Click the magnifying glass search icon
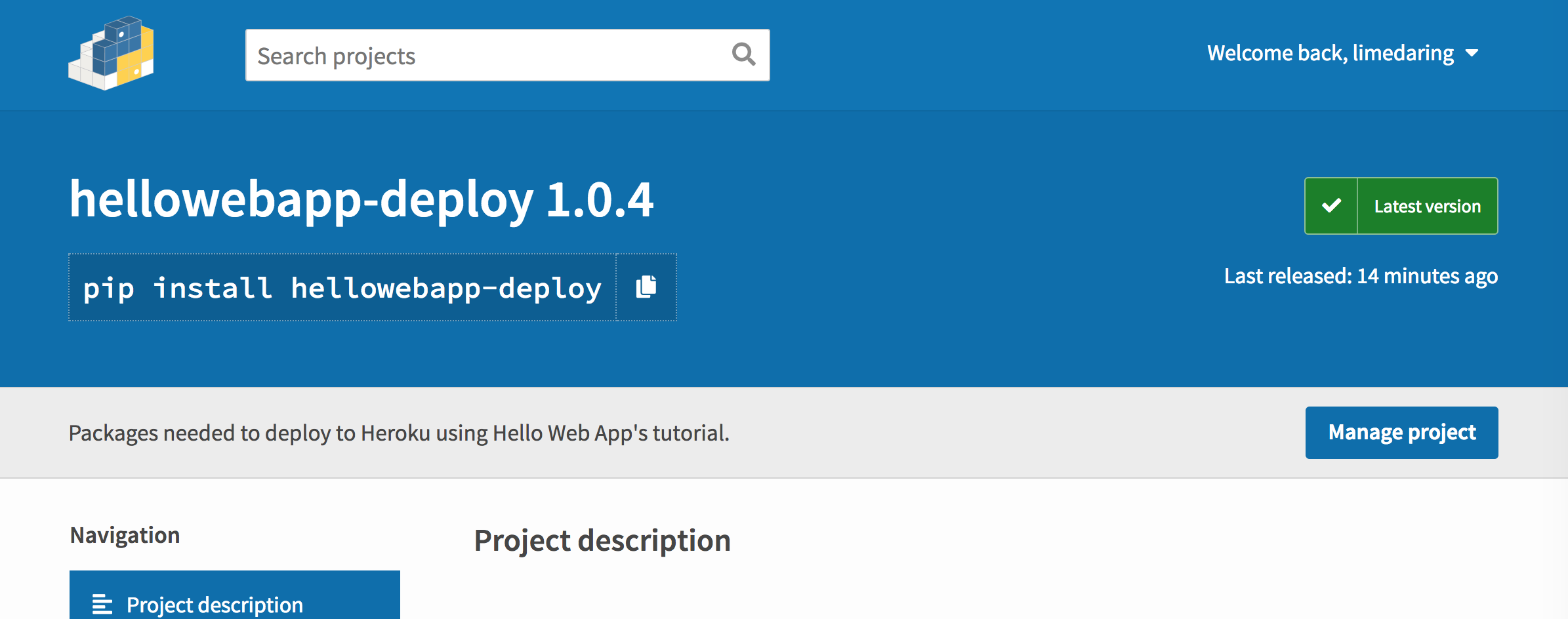This screenshot has width=1568, height=619. point(743,54)
